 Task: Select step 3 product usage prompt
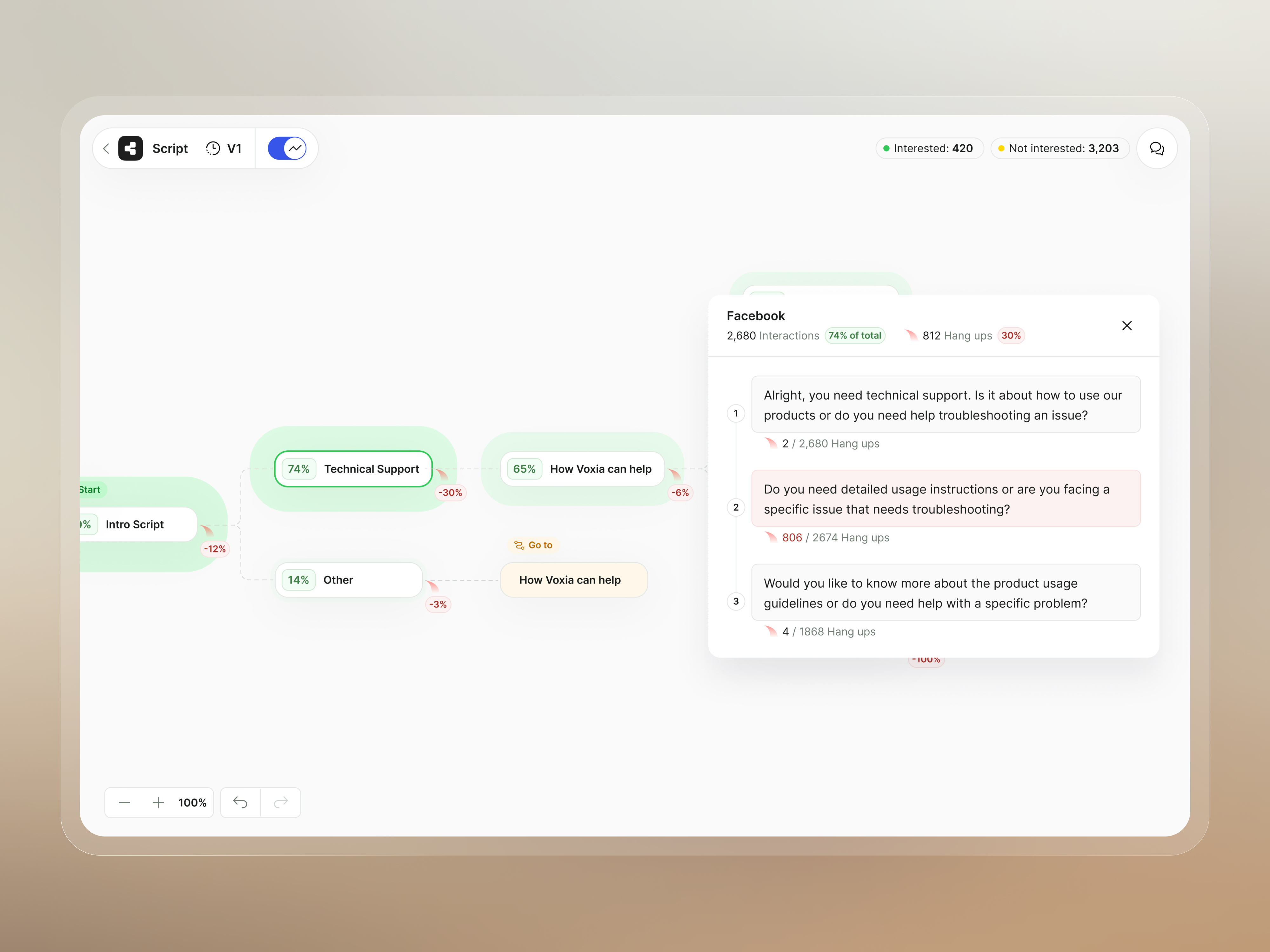(946, 592)
